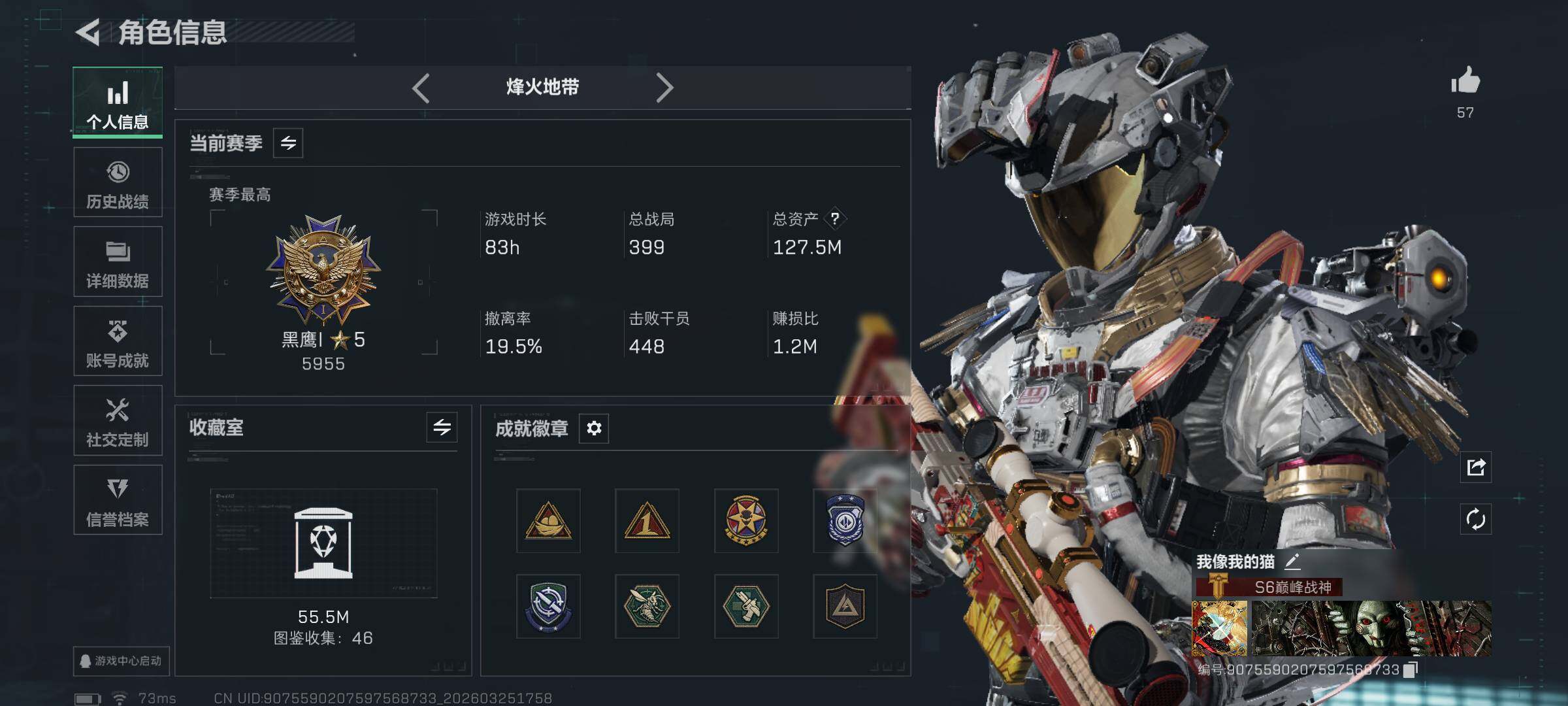Click the refresh character model icon
This screenshot has height=706, width=1568.
[x=1476, y=520]
